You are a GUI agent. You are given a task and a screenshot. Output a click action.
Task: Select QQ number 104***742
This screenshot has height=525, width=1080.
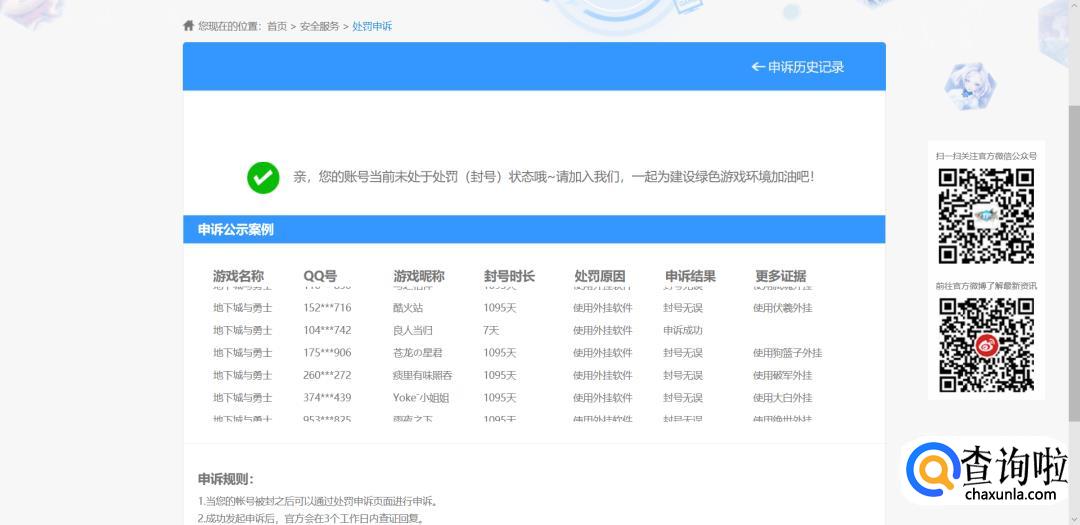point(327,330)
